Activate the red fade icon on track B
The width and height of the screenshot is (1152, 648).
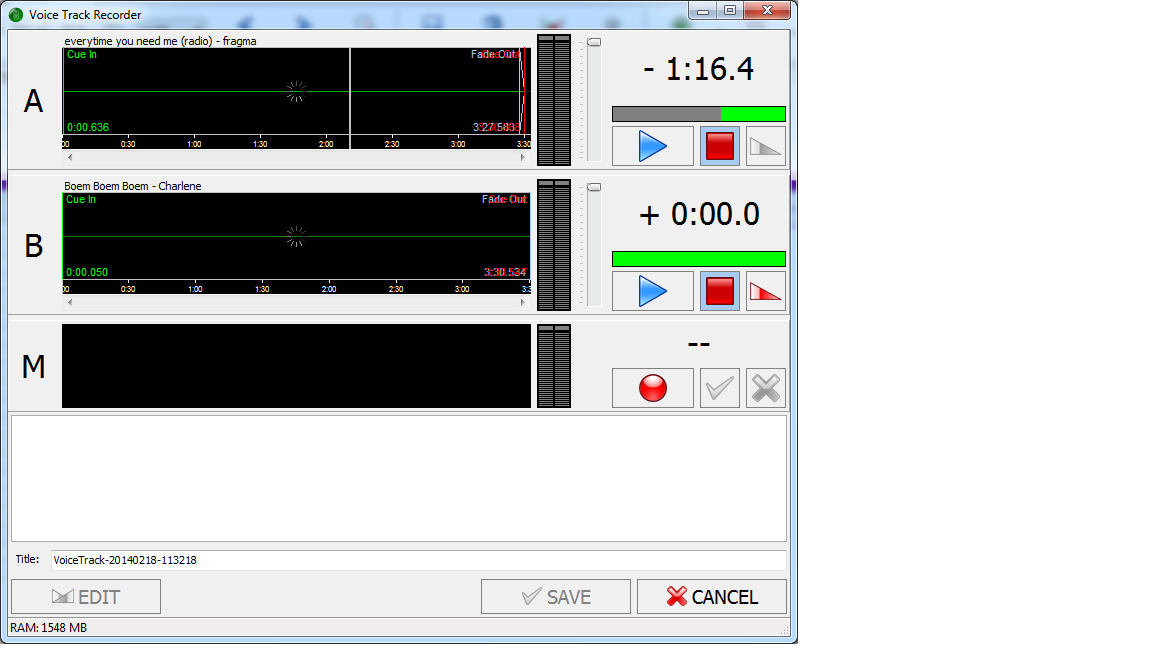(765, 290)
